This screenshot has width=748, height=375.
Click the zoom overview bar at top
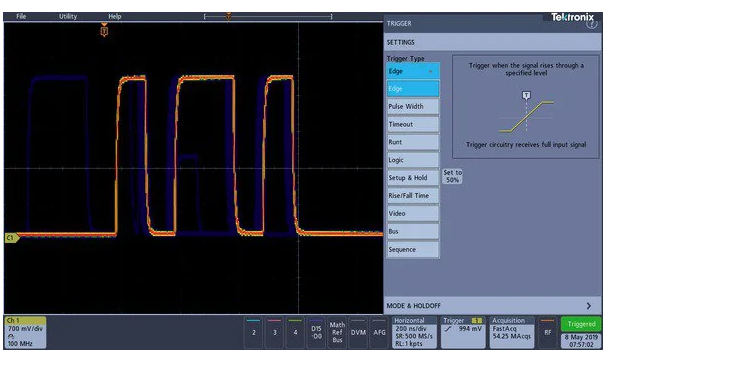[268, 17]
